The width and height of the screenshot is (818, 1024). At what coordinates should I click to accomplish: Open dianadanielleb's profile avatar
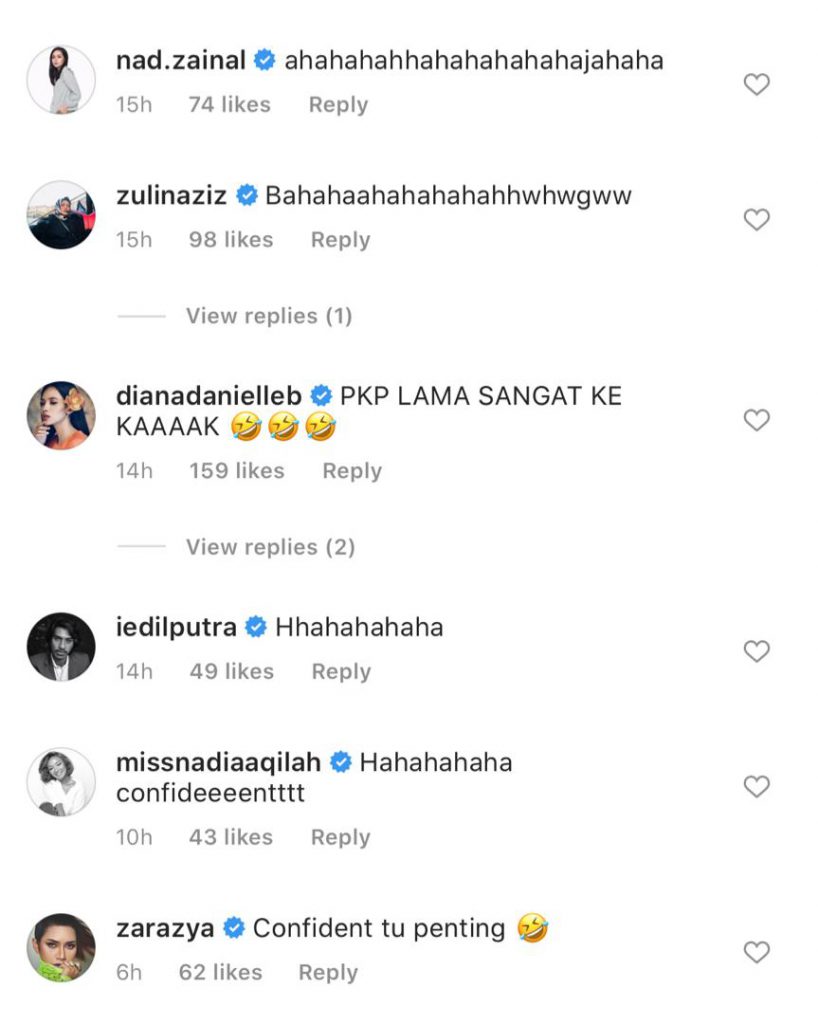click(x=61, y=415)
